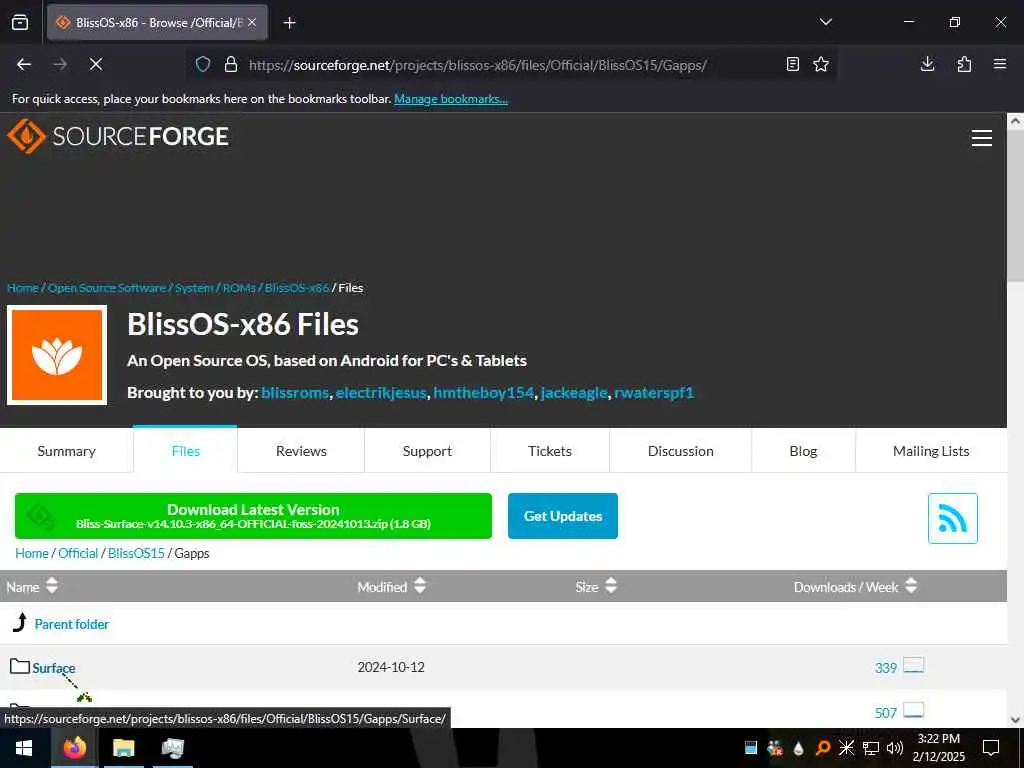Click the Surface folder icon

pyautogui.click(x=20, y=666)
